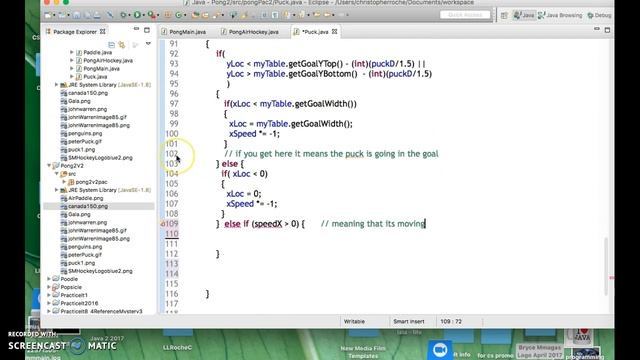Expand the Puck.java tree node

pos(72,77)
